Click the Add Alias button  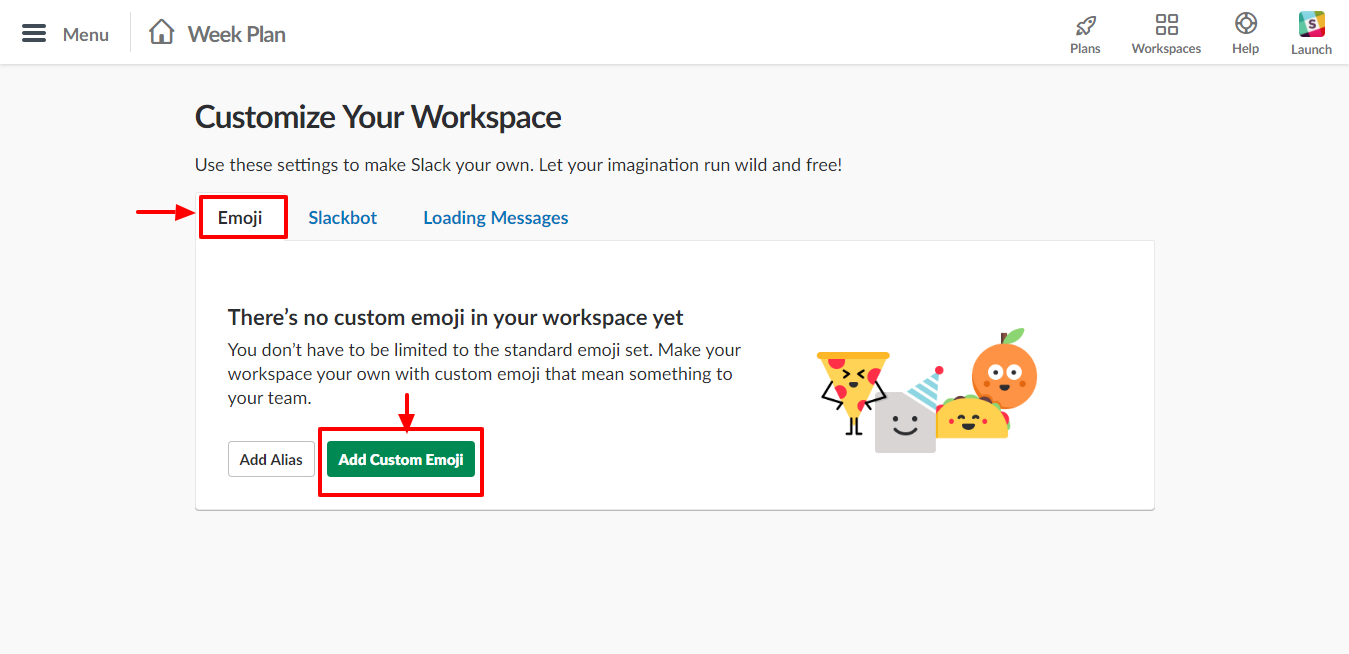[271, 459]
